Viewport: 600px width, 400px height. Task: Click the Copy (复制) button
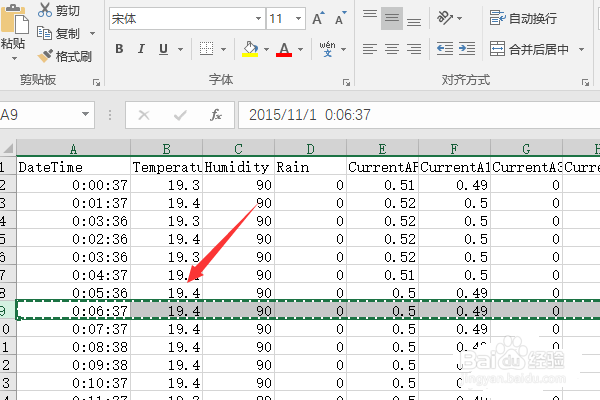click(59, 34)
